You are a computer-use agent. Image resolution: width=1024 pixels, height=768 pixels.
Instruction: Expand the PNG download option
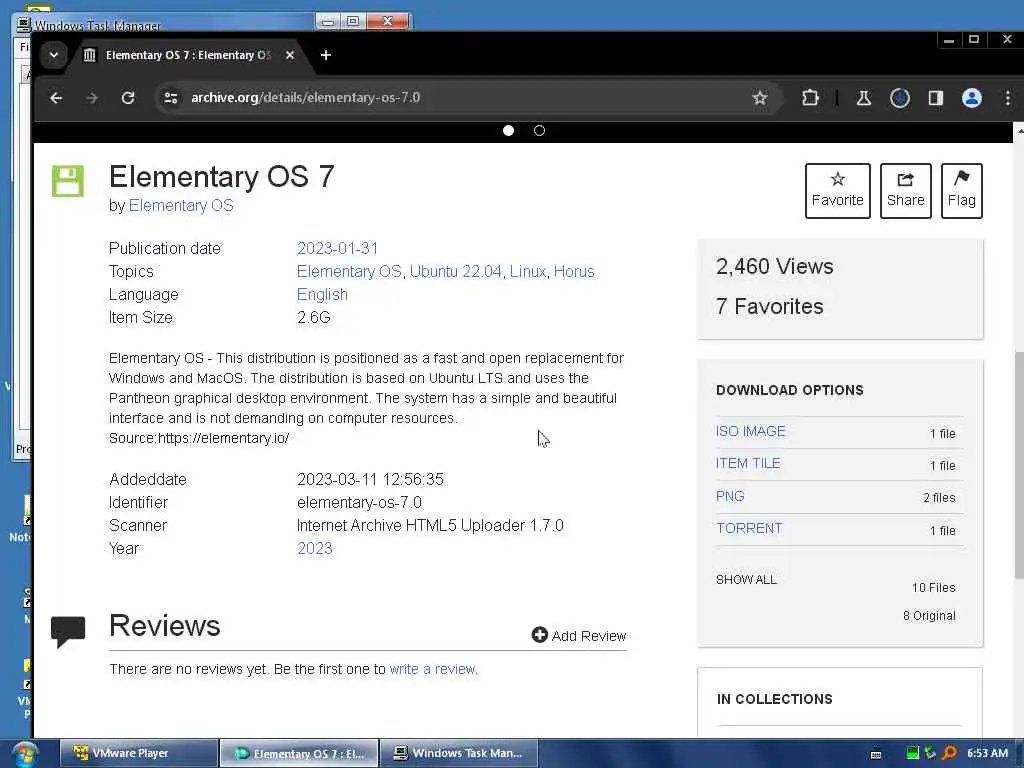pos(730,496)
